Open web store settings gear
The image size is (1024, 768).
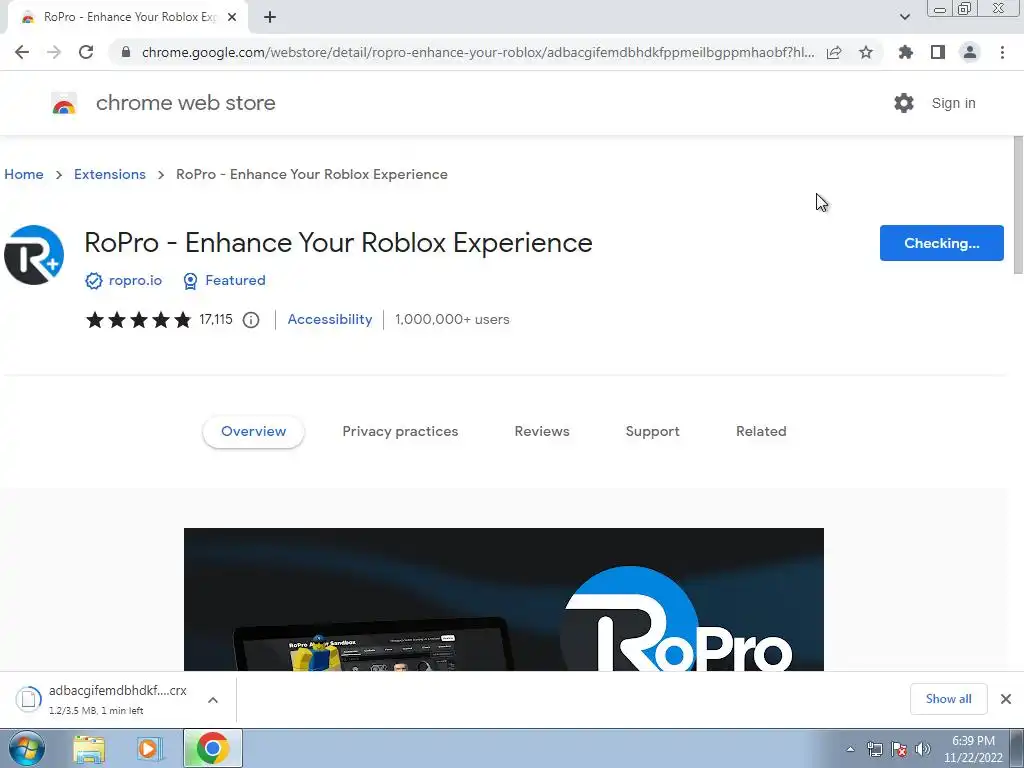click(x=904, y=103)
